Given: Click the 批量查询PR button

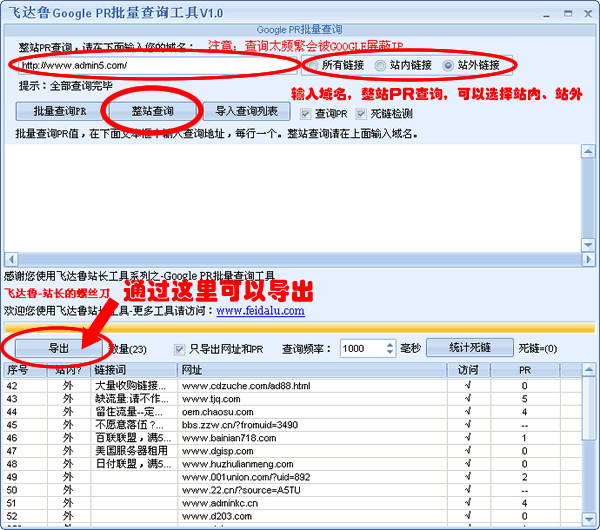Looking at the screenshot, I should point(59,111).
